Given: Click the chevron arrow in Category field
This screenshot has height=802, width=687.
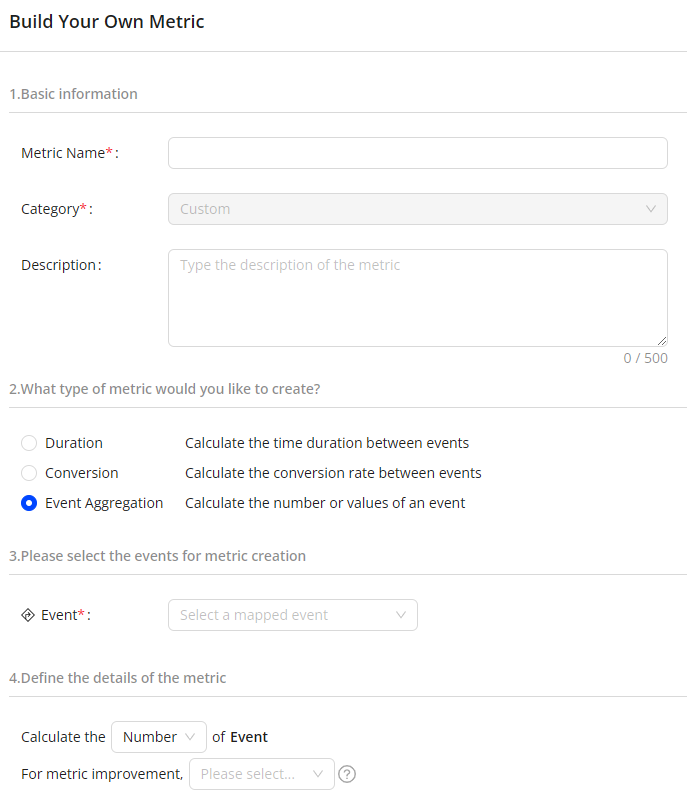Looking at the screenshot, I should [x=651, y=209].
